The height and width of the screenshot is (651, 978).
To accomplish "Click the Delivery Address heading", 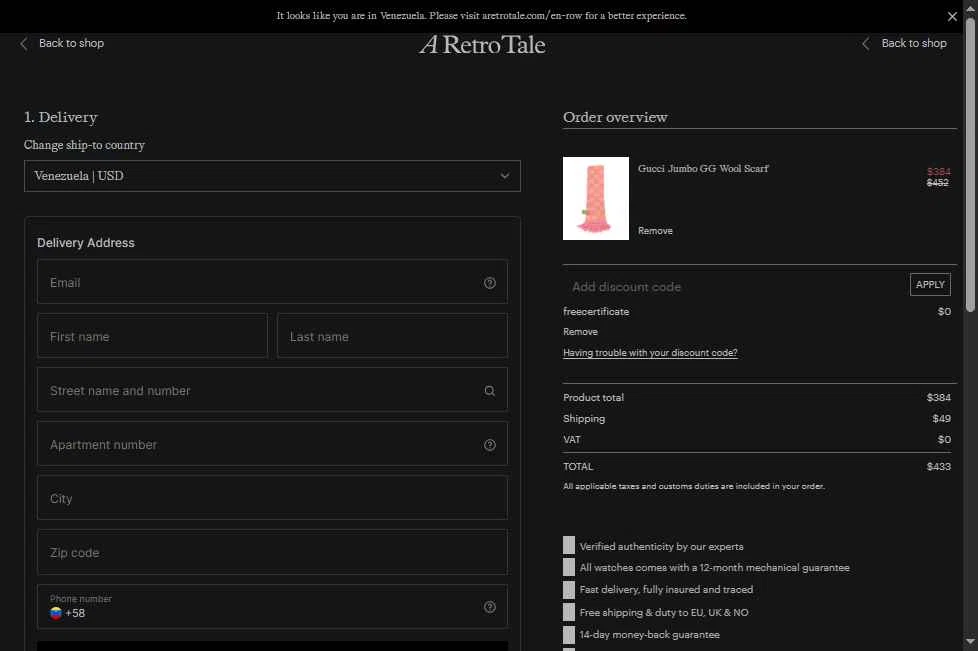I will 85,243.
